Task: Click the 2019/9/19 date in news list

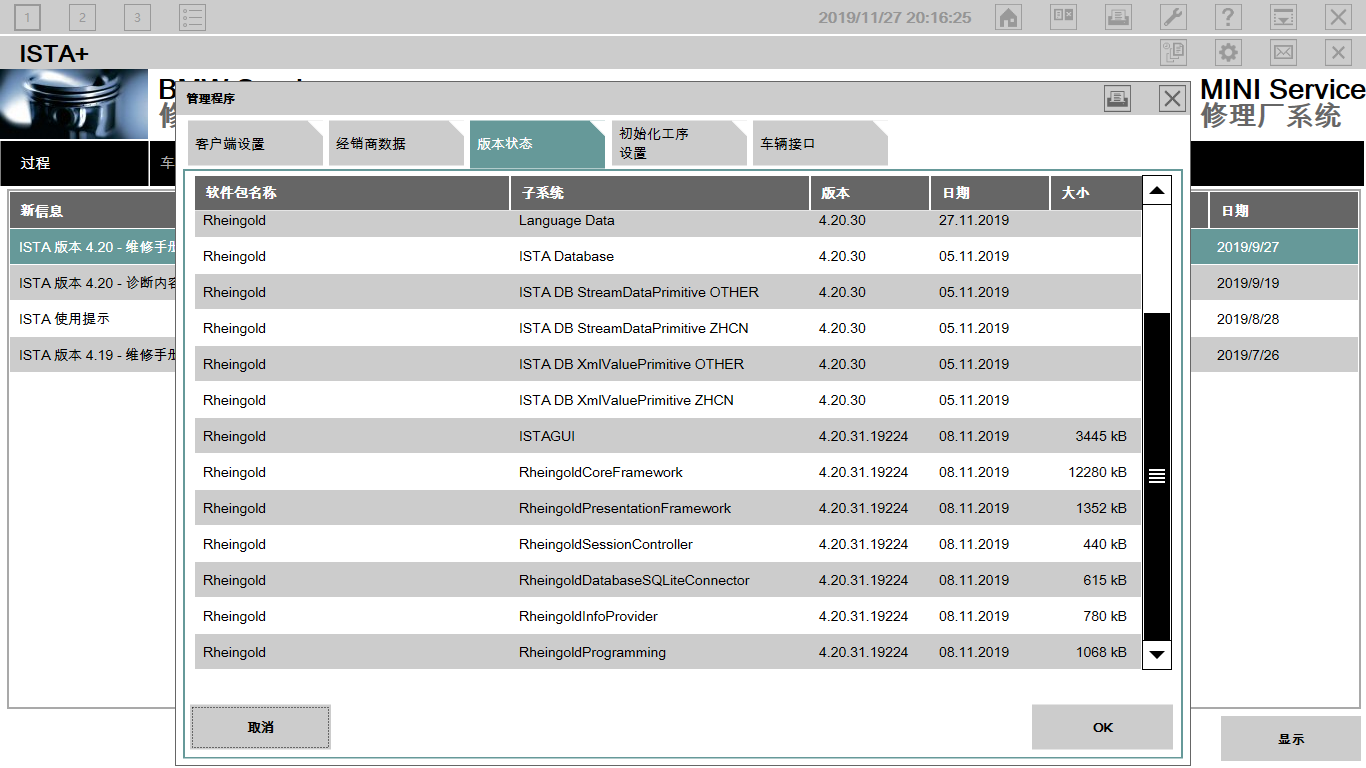Action: [1248, 283]
